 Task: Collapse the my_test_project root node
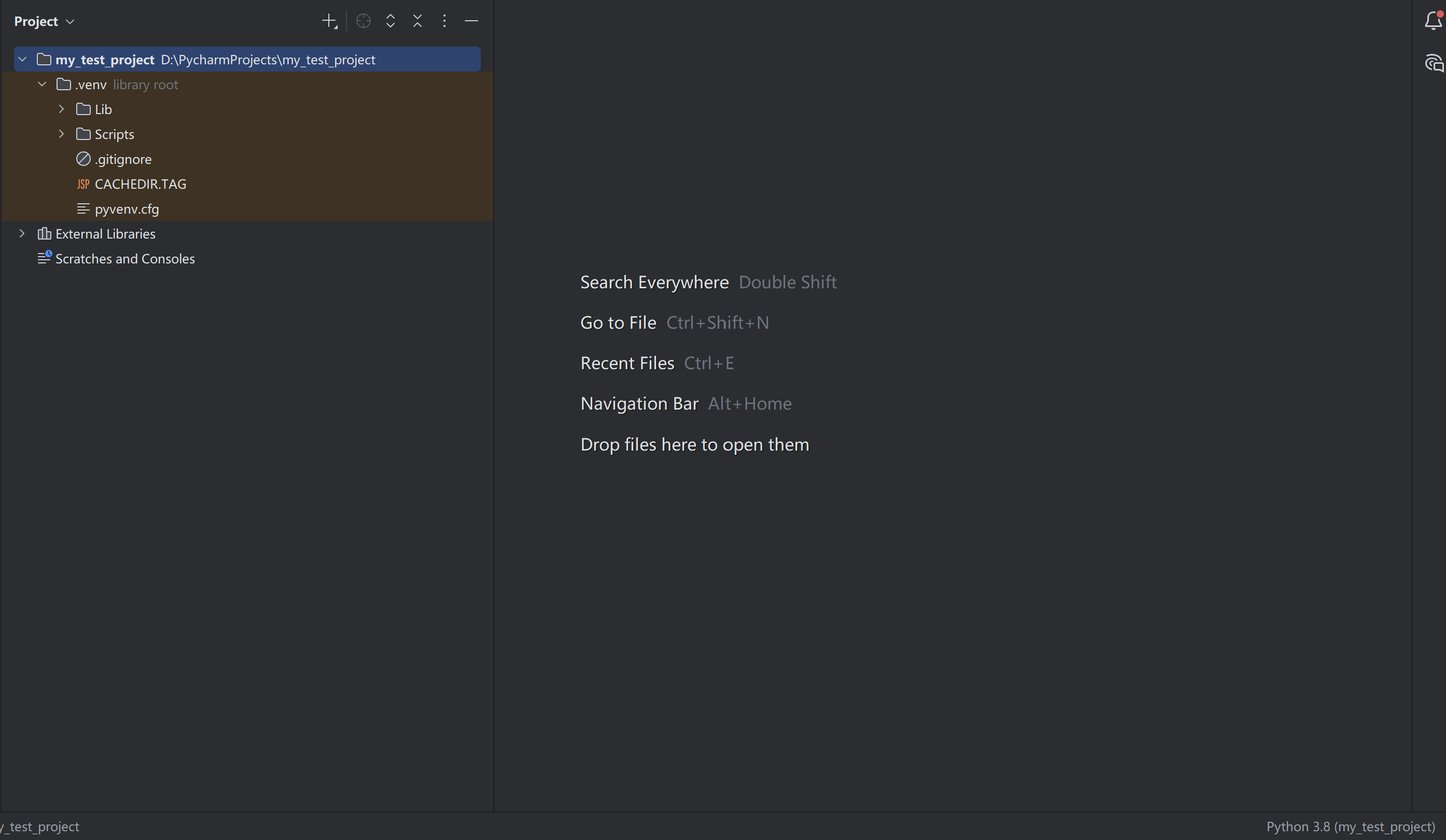22,60
